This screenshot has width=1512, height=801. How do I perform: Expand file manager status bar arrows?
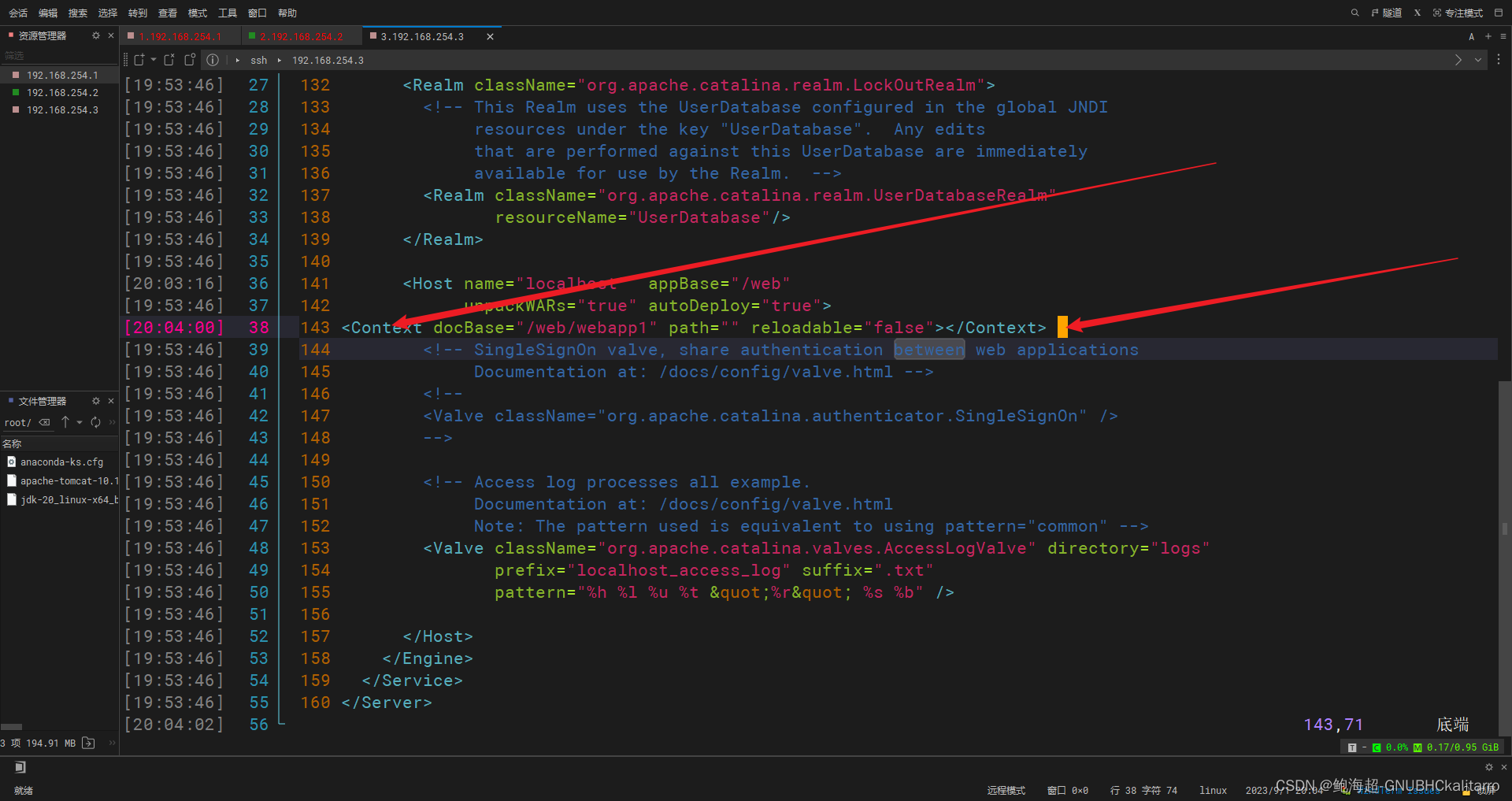point(113,743)
